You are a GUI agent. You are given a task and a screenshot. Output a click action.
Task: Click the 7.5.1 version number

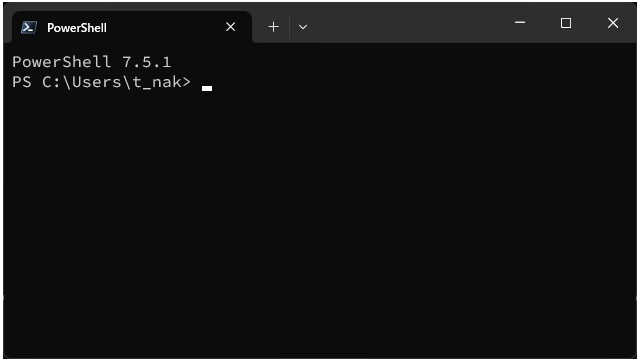pyautogui.click(x=147, y=62)
